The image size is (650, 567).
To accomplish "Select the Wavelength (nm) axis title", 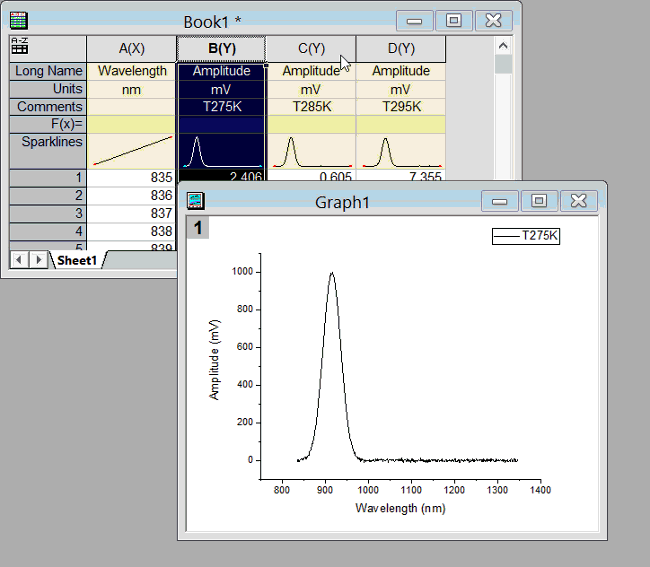I will 400,508.
